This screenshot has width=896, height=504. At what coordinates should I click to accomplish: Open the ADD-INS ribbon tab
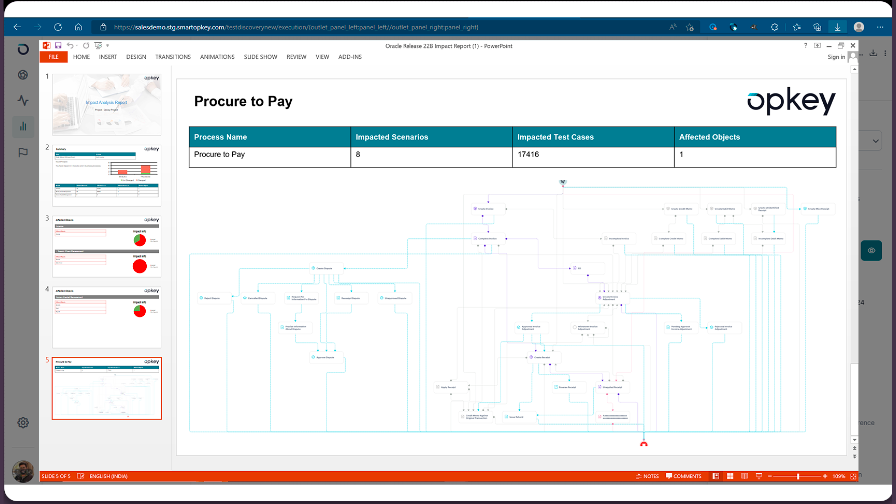350,57
